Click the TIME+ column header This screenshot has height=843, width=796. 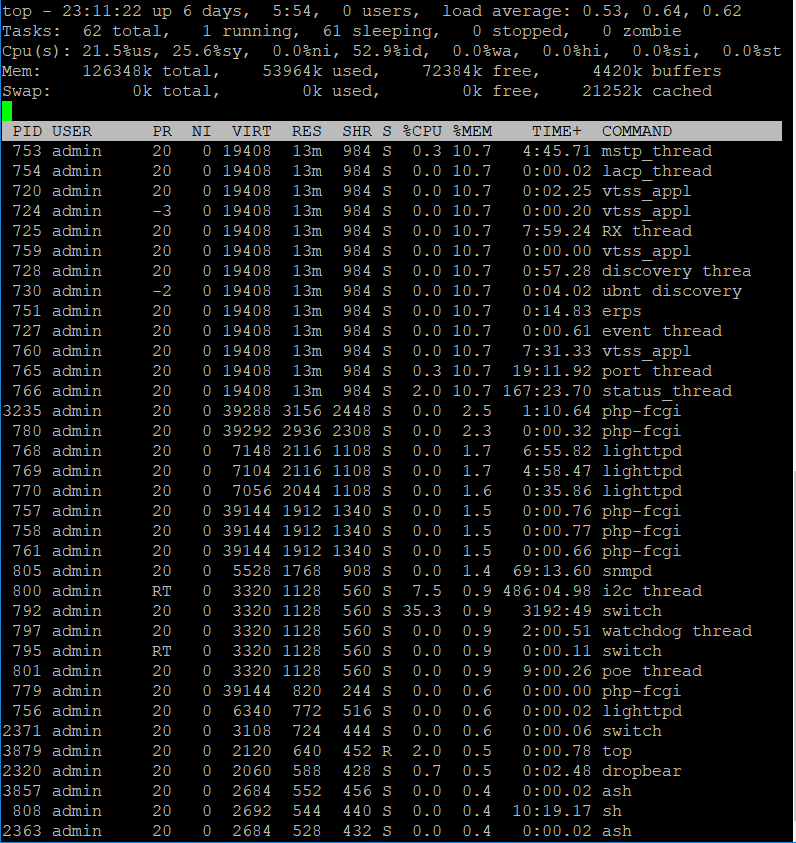click(556, 131)
